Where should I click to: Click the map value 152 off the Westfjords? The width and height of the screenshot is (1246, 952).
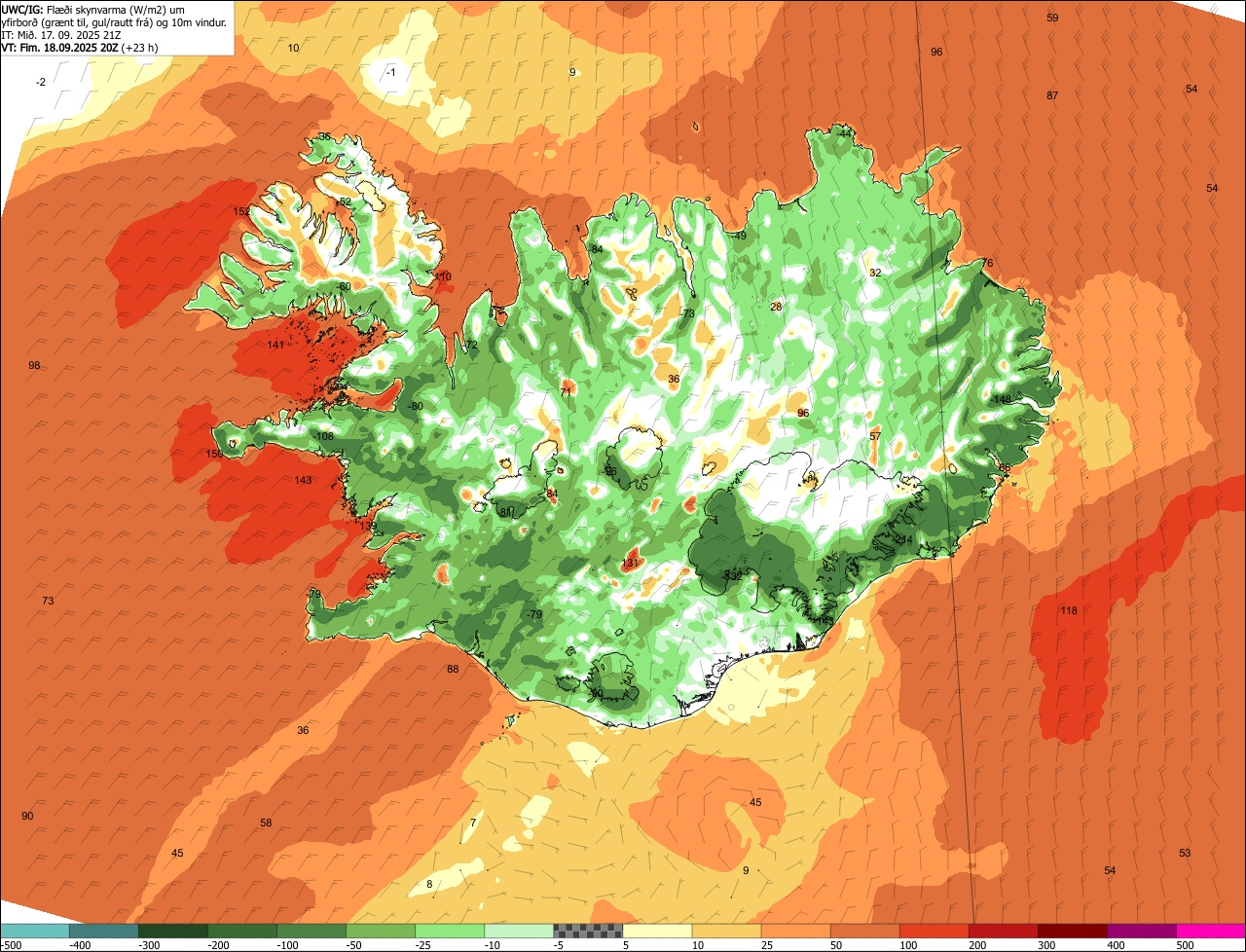point(241,212)
